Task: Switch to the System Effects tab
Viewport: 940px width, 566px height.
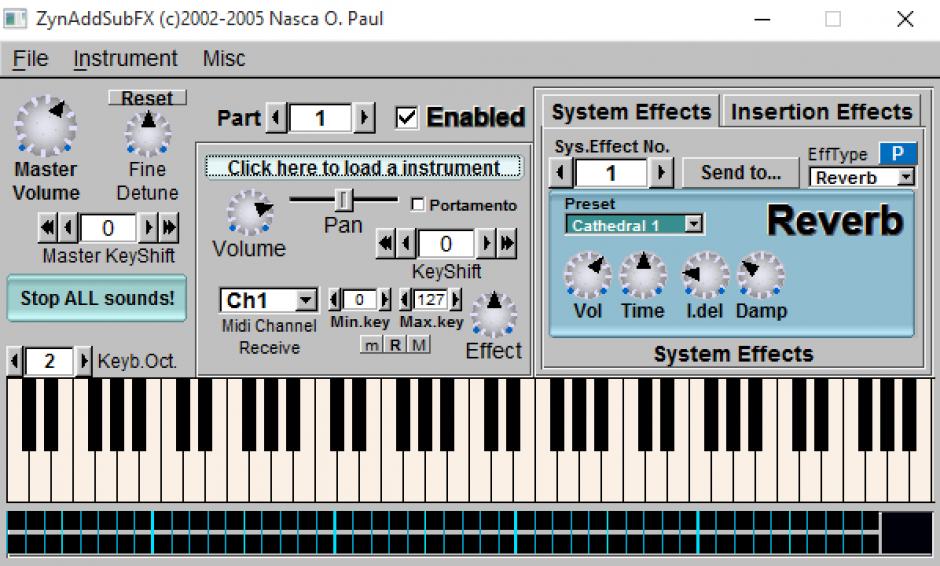Action: click(631, 112)
